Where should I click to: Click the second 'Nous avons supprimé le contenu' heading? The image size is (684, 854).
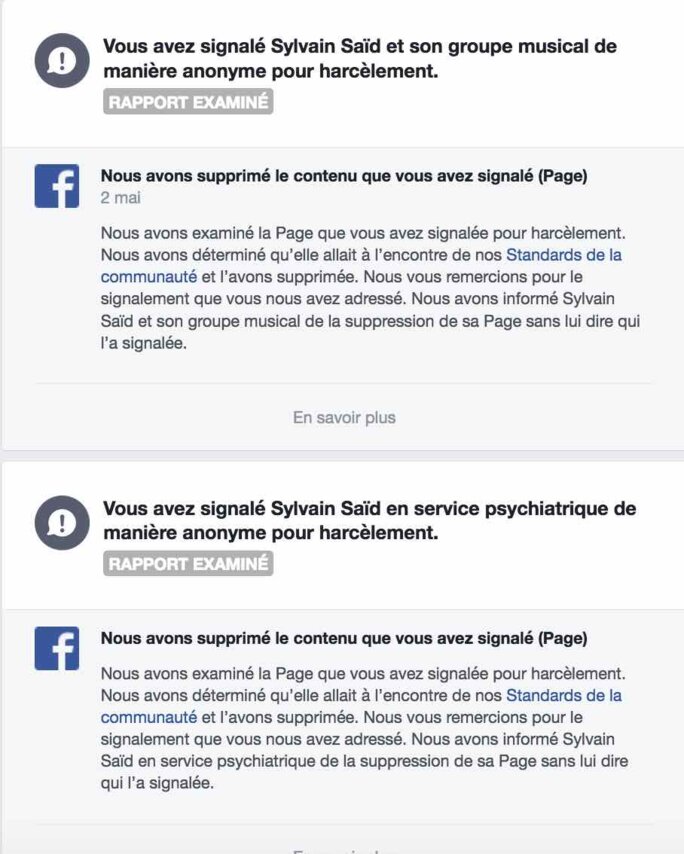click(344, 638)
